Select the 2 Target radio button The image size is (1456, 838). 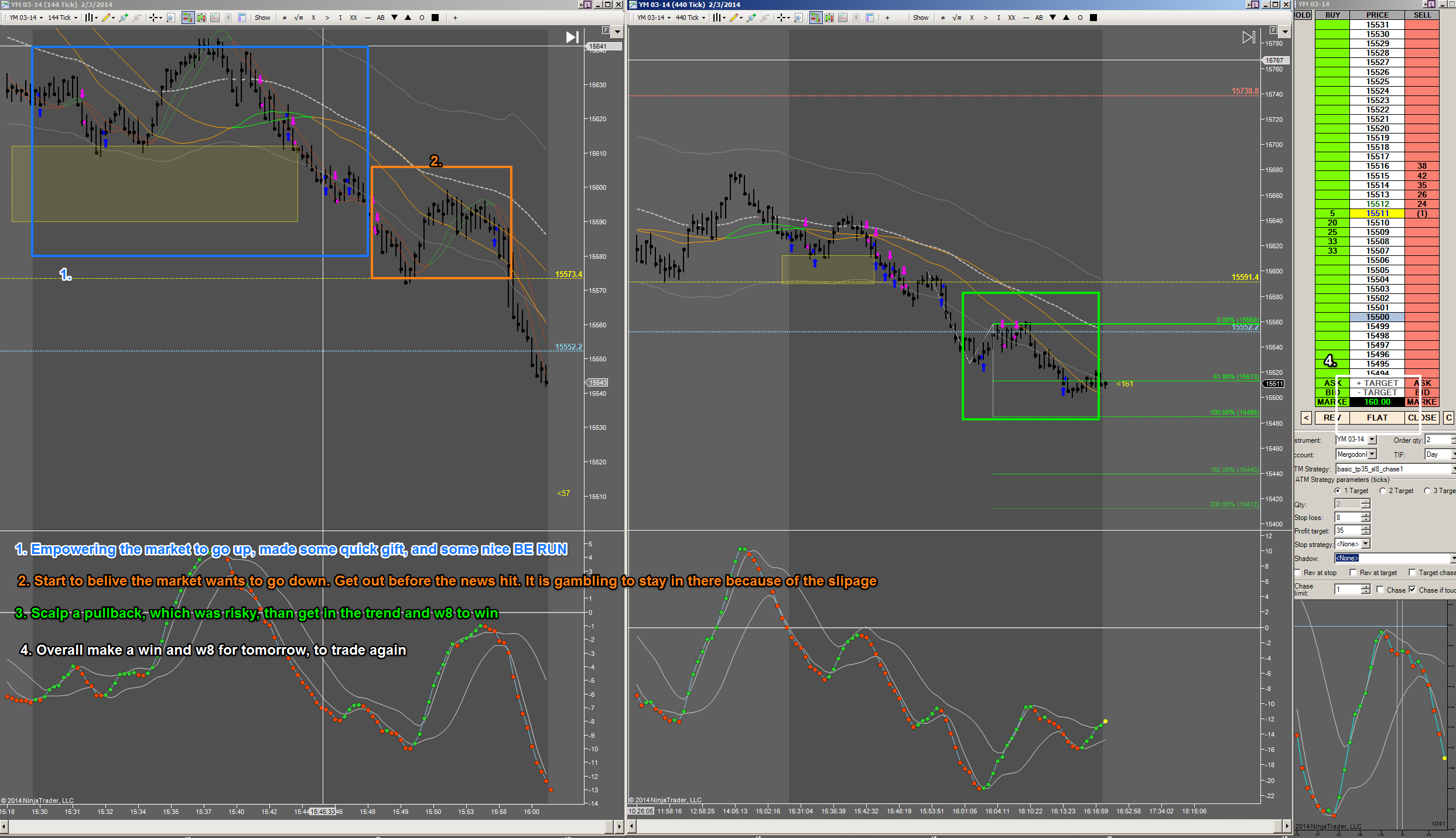click(1382, 491)
